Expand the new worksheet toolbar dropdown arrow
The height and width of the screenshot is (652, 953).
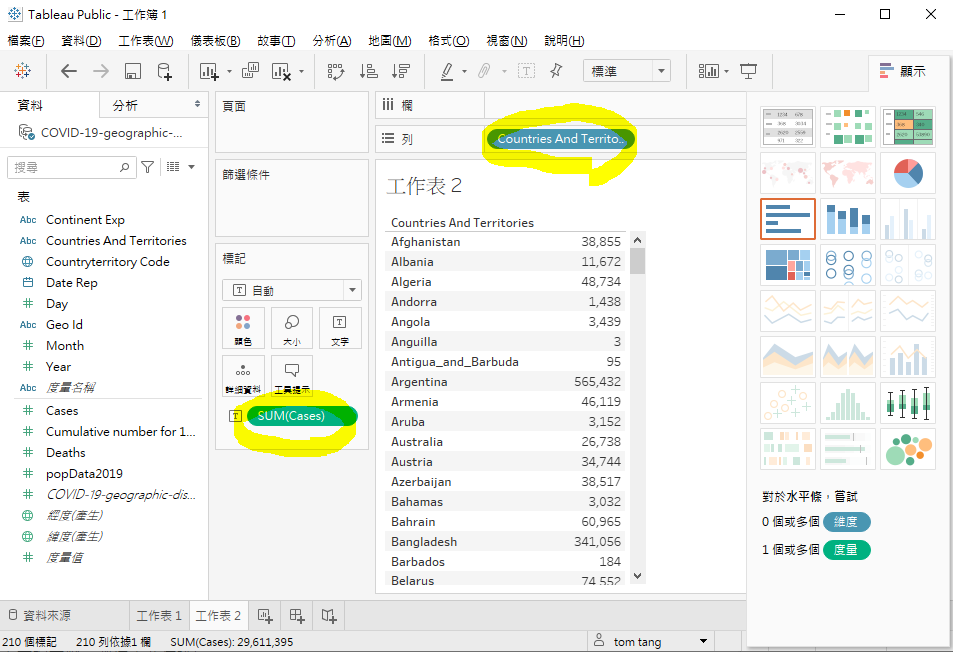(x=229, y=72)
